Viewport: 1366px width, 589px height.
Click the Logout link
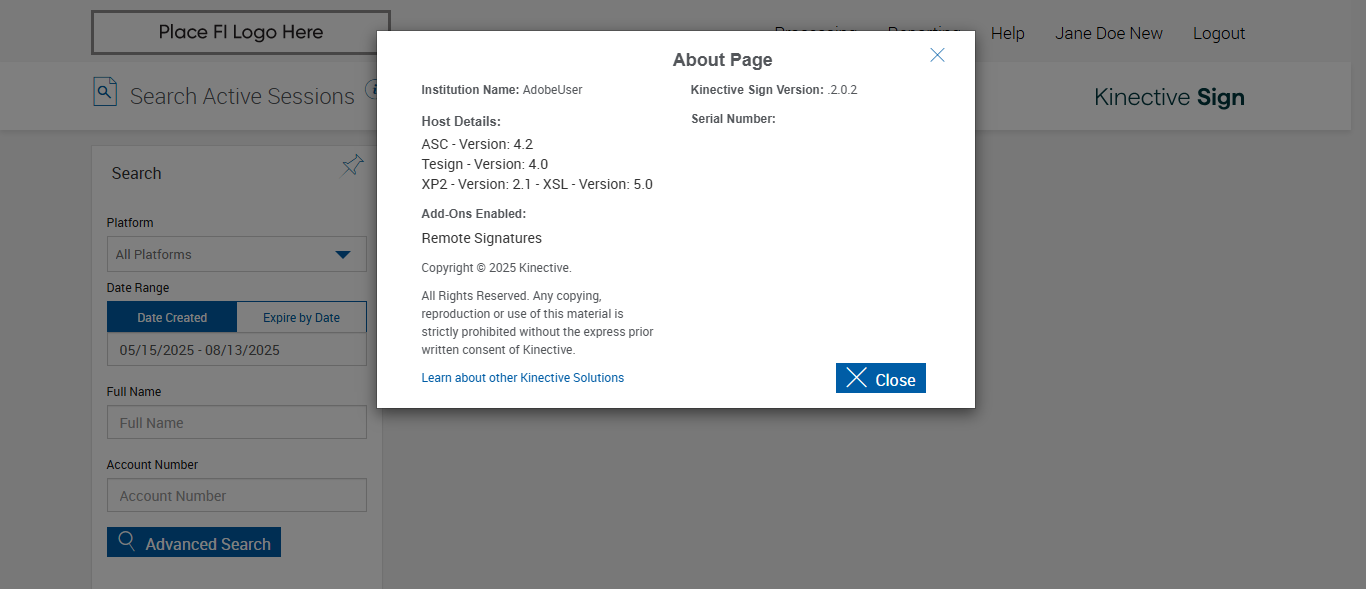[x=1219, y=33]
